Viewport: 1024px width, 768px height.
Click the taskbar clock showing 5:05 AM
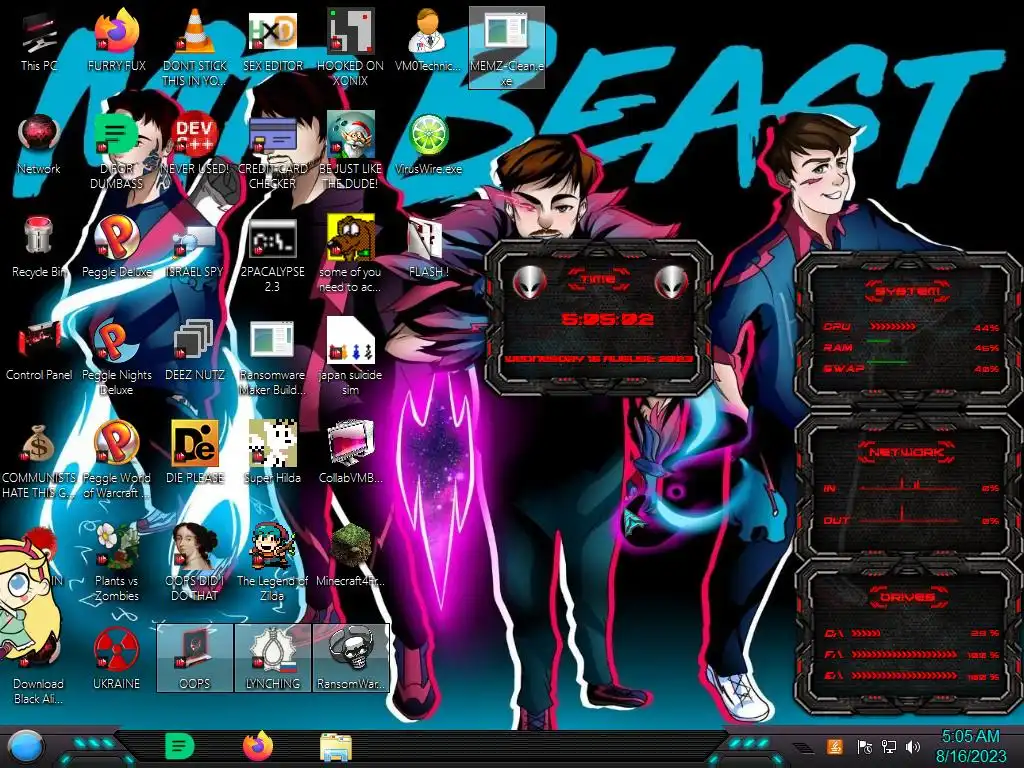[x=971, y=746]
